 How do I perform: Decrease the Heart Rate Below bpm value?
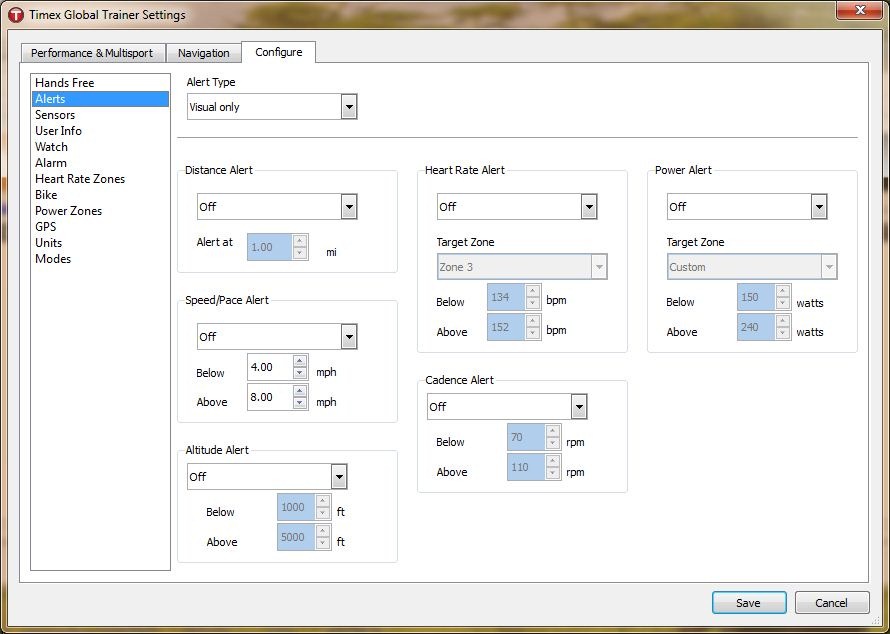[x=533, y=304]
